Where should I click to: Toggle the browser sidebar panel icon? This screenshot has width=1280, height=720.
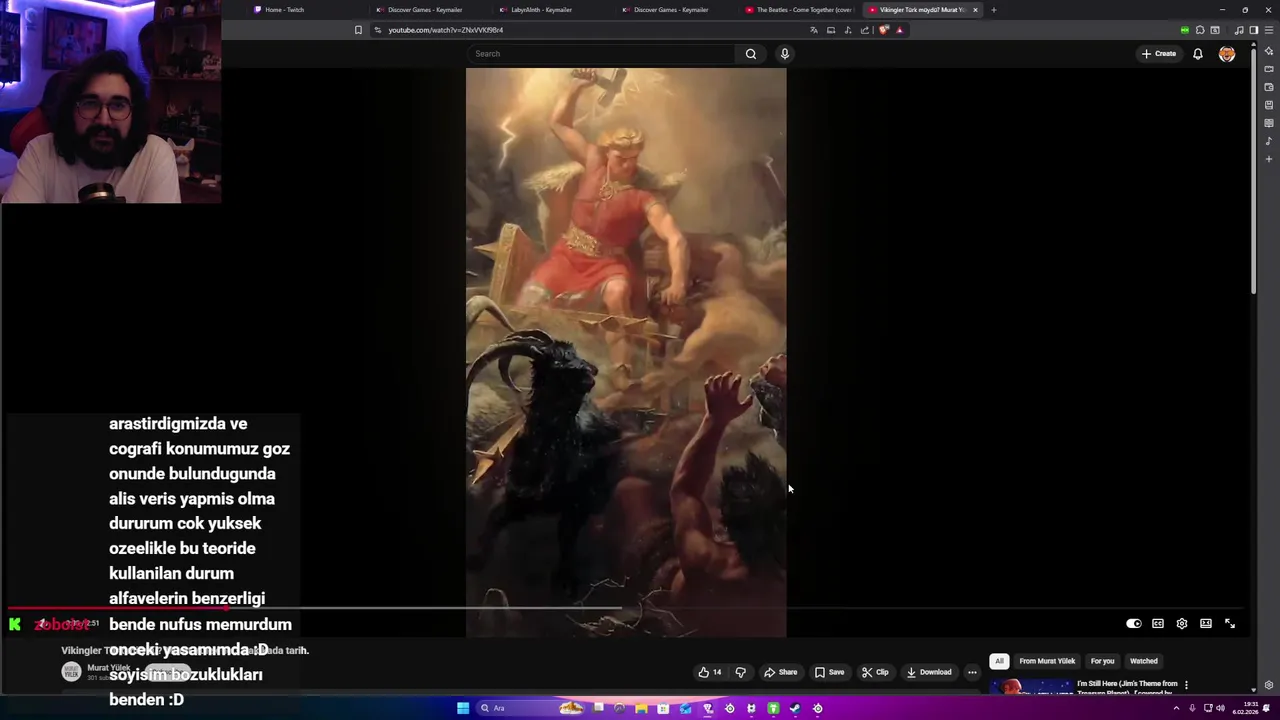click(1254, 30)
